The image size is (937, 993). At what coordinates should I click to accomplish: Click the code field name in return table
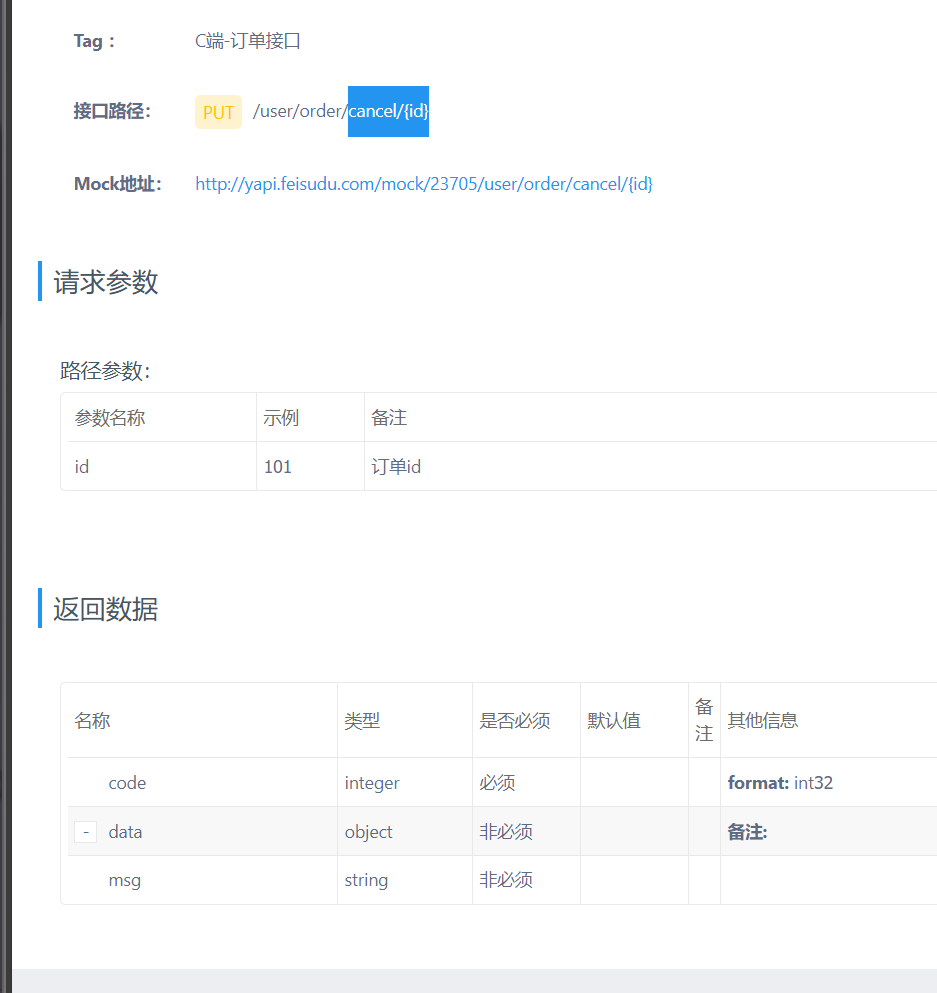127,782
